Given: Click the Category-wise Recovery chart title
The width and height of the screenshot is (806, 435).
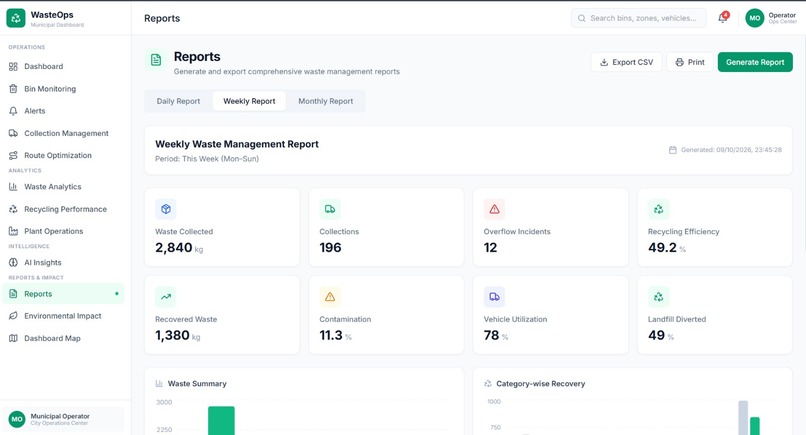Looking at the screenshot, I should pos(541,384).
